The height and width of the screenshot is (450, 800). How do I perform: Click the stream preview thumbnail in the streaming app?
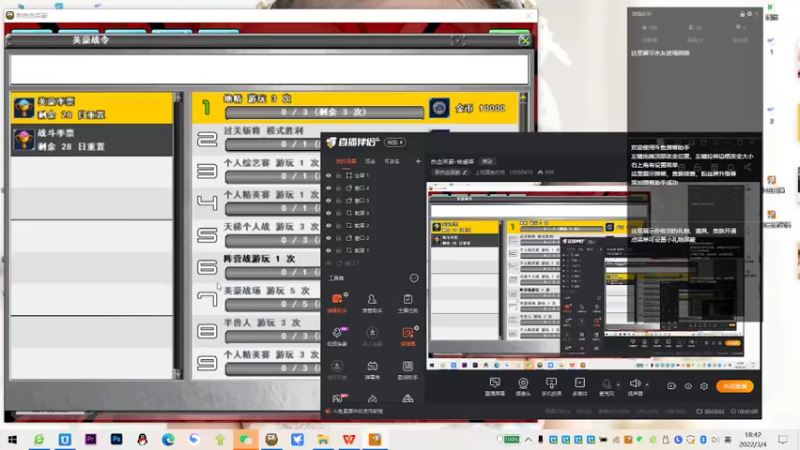coord(593,276)
